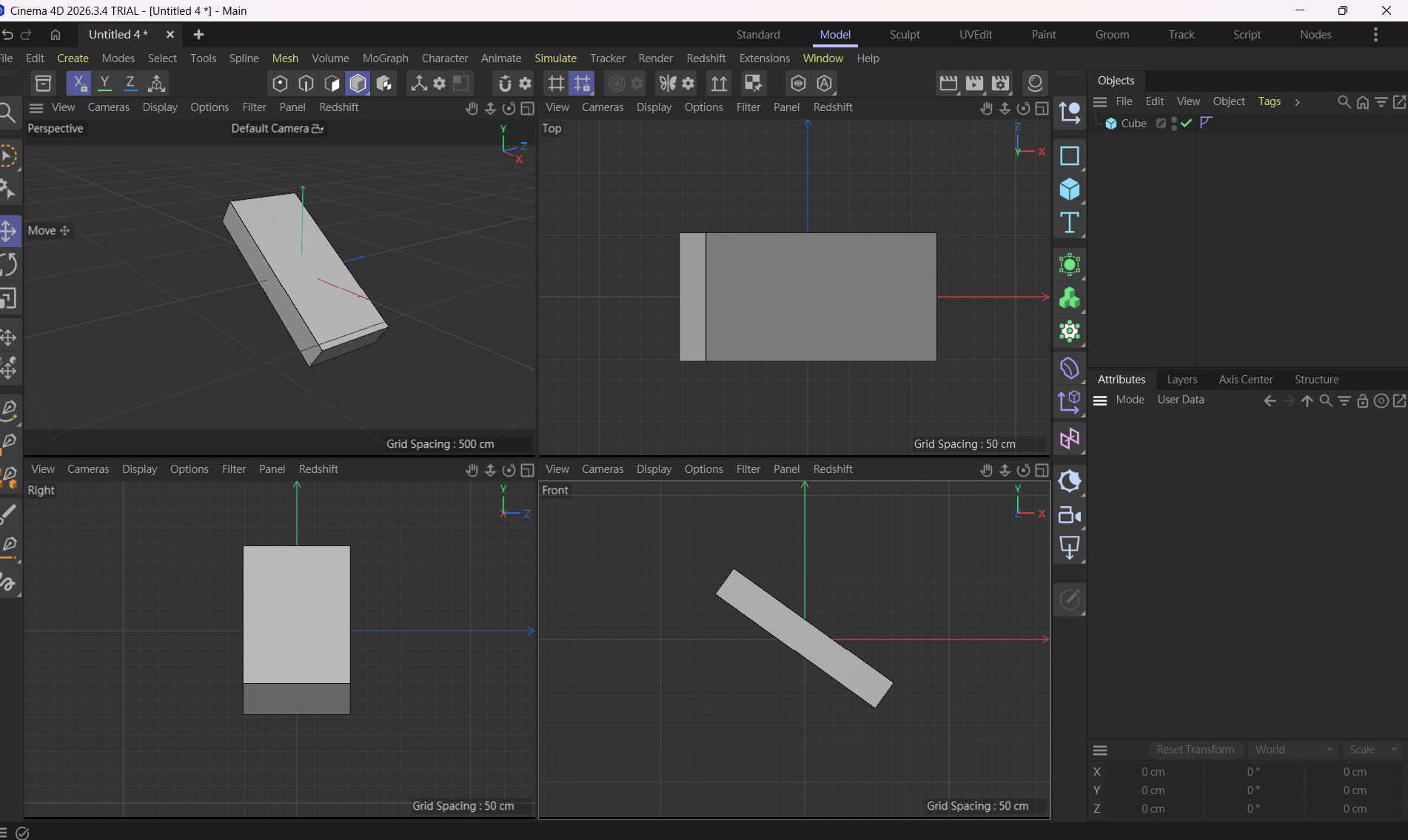Open the Layers tab
The height and width of the screenshot is (840, 1408).
pos(1181,380)
